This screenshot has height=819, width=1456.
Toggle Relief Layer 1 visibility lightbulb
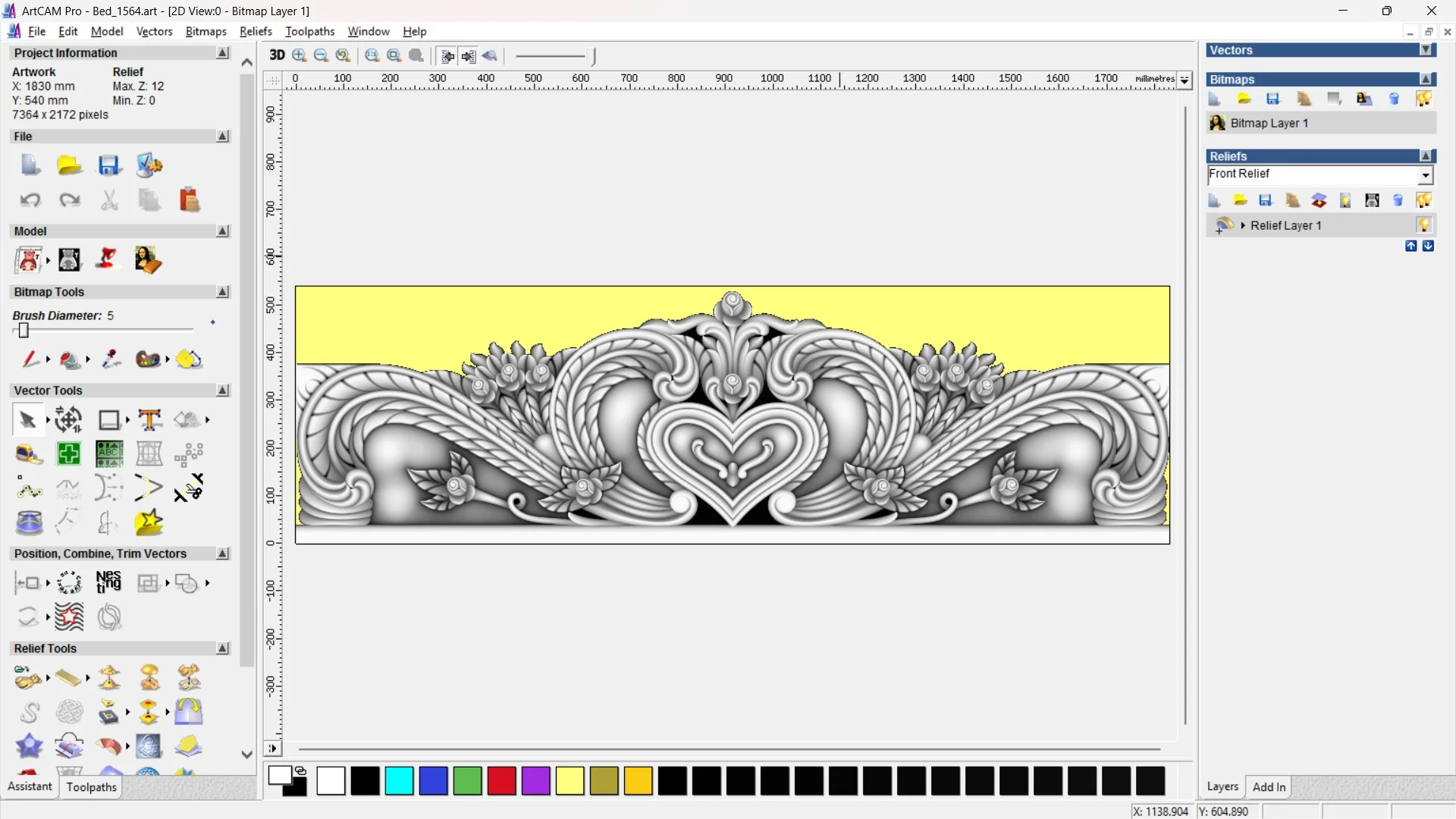click(x=1423, y=225)
